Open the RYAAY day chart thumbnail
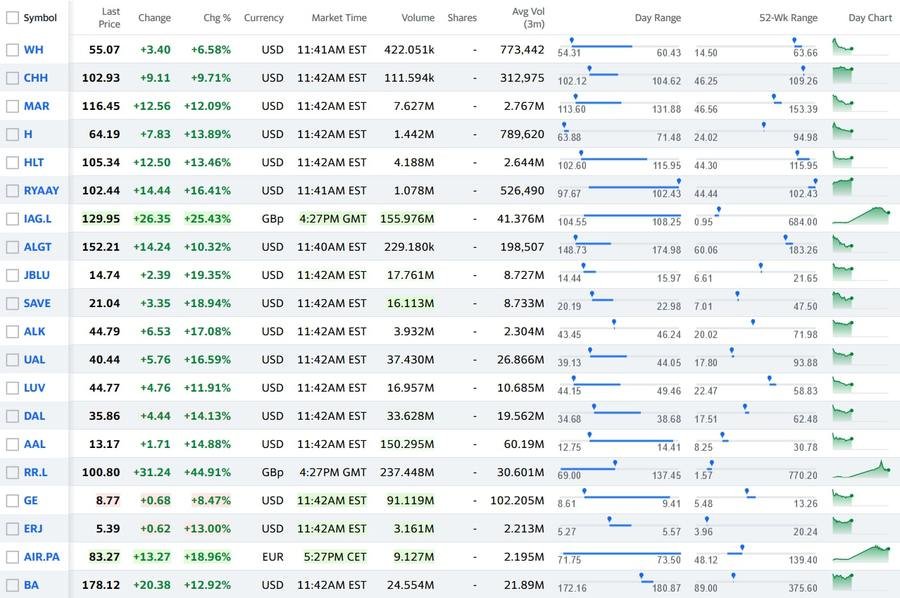 click(843, 187)
